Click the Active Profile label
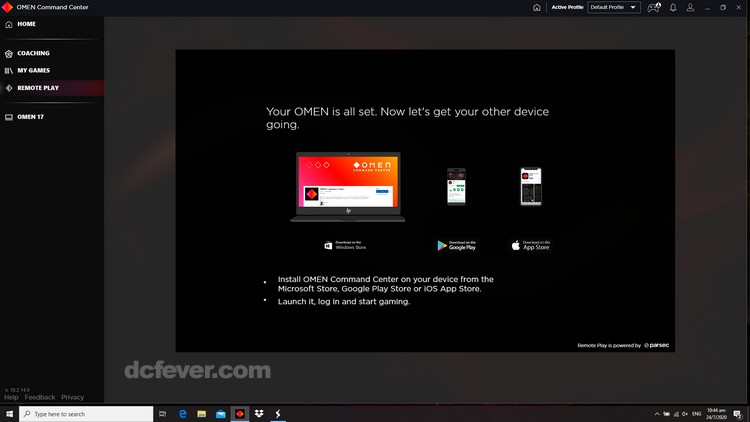This screenshot has width=750, height=422. point(567,7)
